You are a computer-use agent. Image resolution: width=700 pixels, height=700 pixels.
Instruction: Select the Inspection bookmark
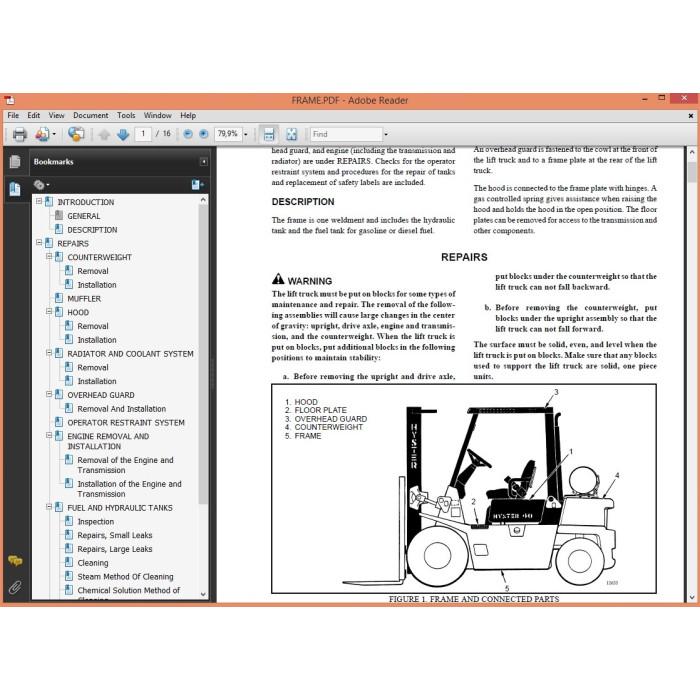coord(96,522)
